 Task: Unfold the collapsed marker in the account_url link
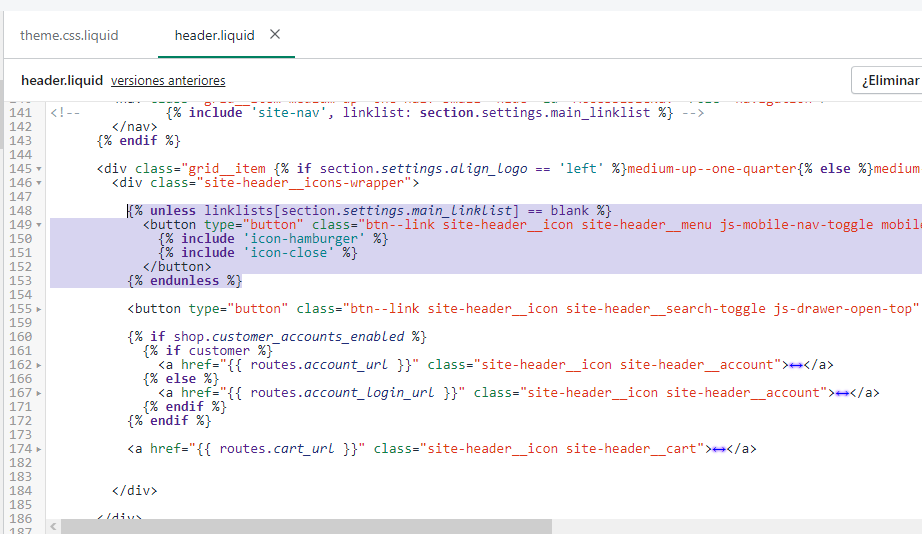[x=796, y=365]
